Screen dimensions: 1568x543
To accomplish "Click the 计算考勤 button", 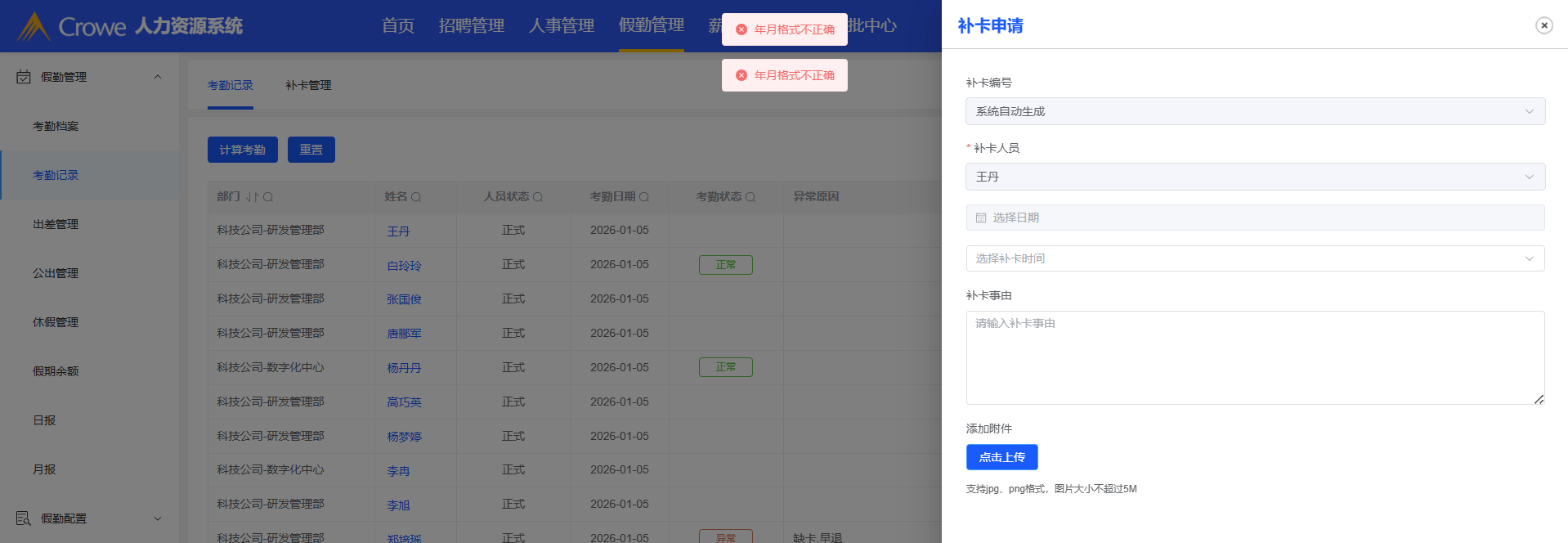I will (243, 150).
